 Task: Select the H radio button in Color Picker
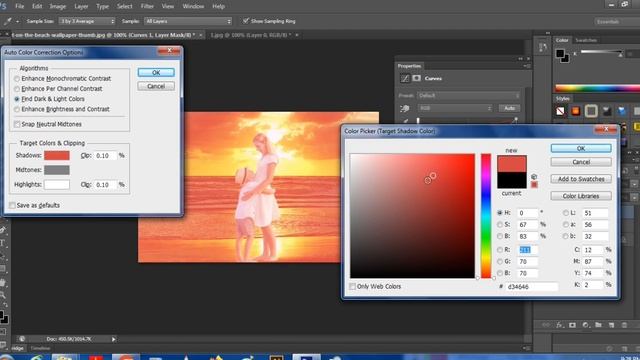point(500,213)
